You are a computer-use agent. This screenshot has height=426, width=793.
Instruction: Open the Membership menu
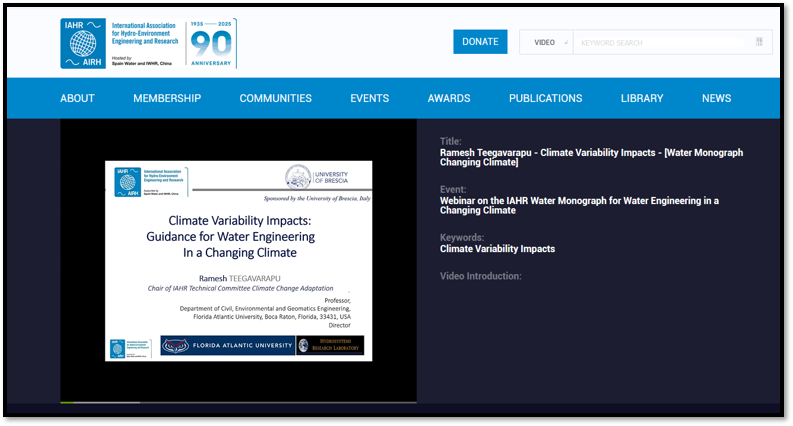(167, 98)
